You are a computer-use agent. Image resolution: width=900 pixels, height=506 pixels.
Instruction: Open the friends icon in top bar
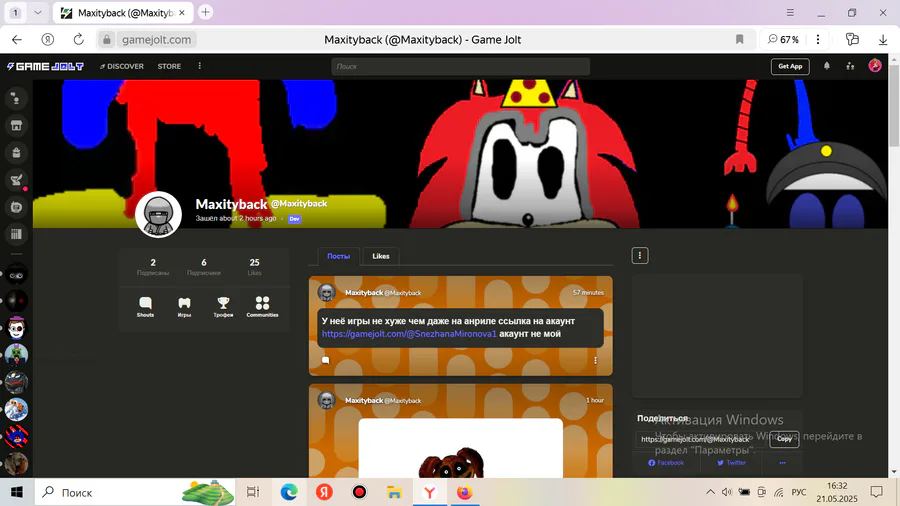coord(850,67)
